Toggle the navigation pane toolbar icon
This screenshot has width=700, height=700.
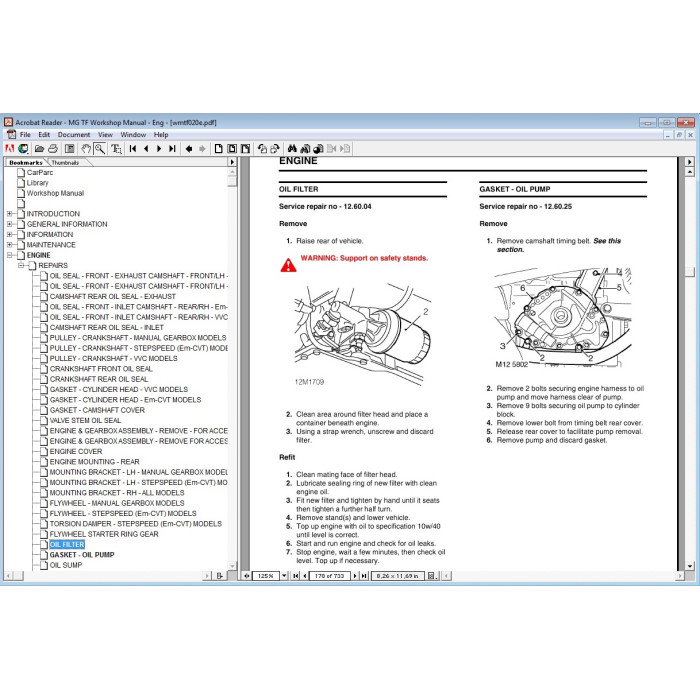tap(70, 149)
